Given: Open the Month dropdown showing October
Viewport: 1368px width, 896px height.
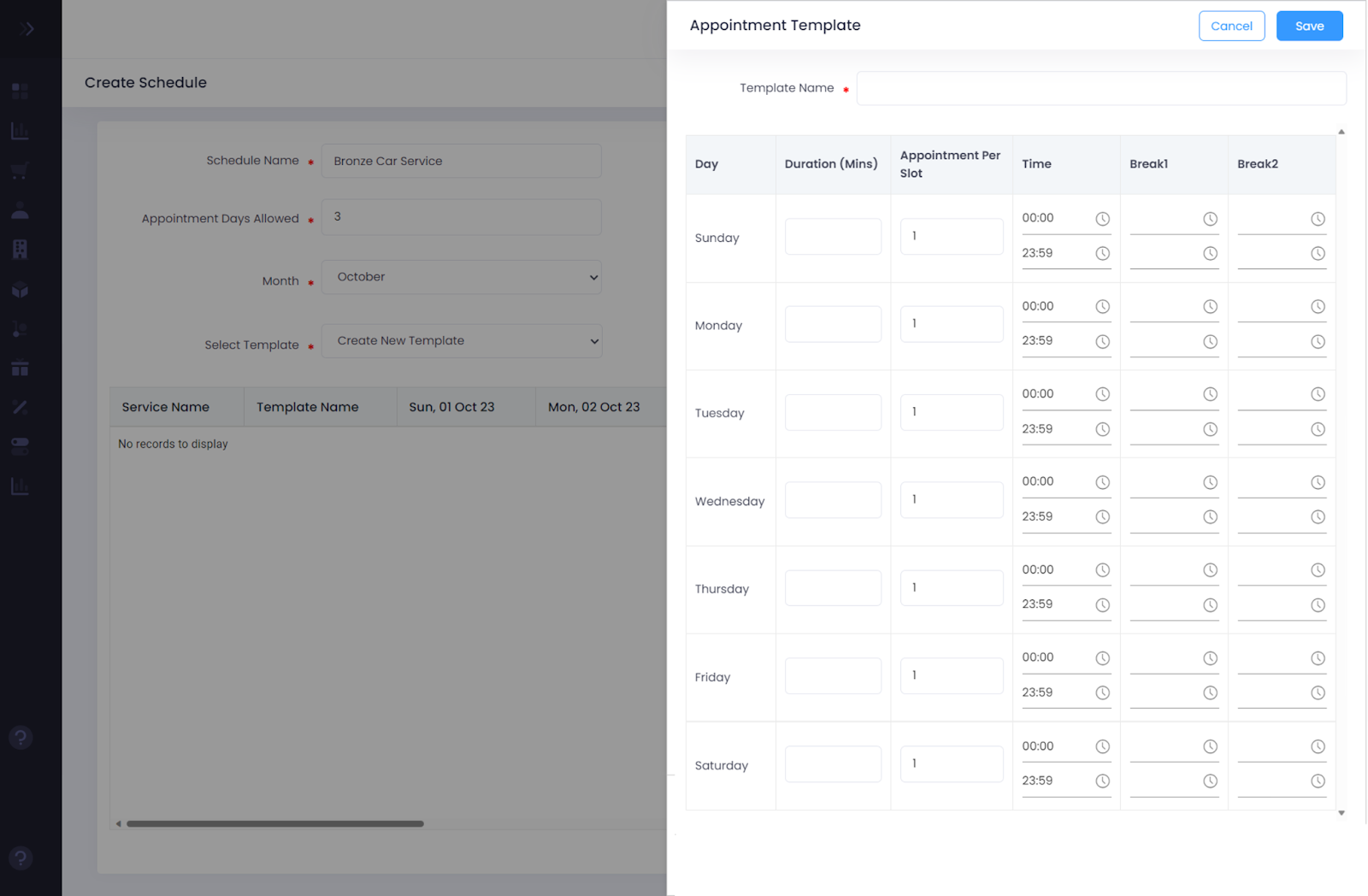Looking at the screenshot, I should tap(462, 277).
